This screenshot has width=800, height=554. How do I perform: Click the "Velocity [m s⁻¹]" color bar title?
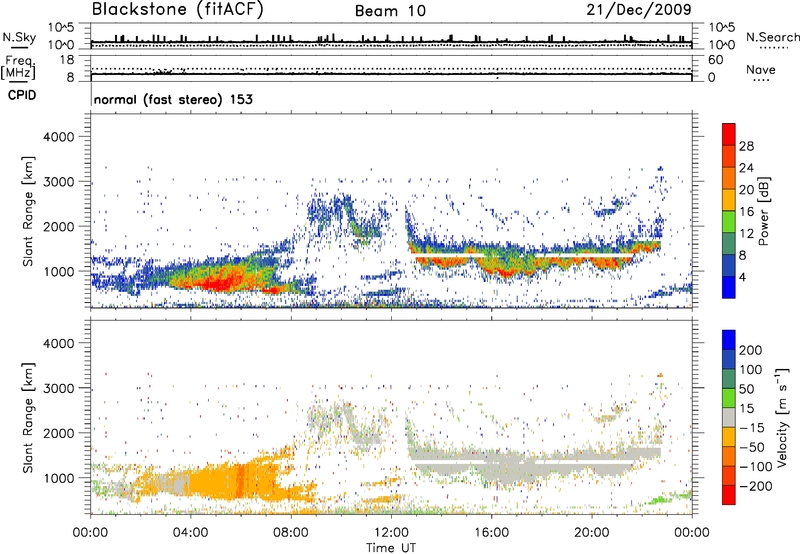[781, 417]
